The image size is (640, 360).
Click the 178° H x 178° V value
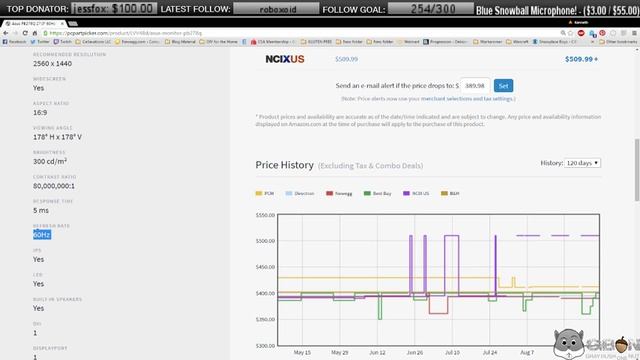58,137
